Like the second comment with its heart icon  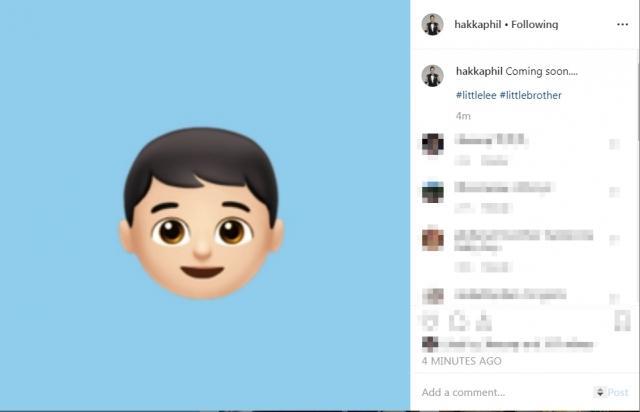click(614, 192)
